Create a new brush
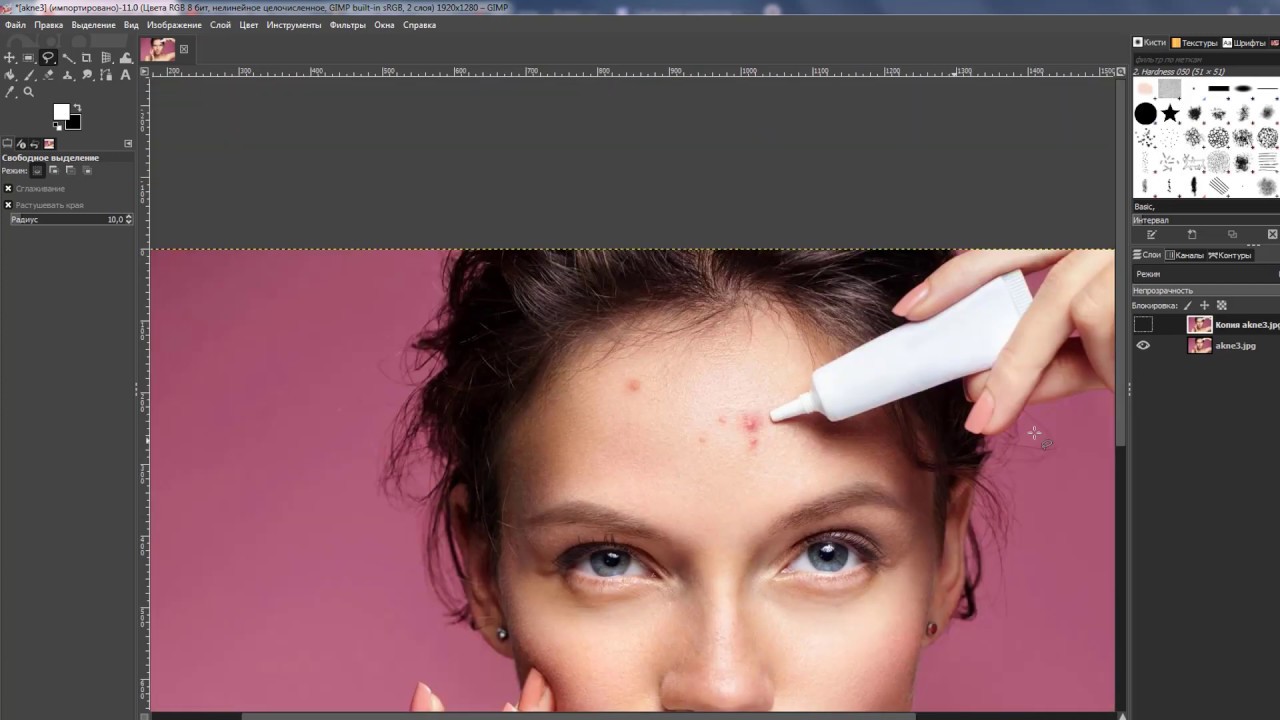 click(x=1192, y=234)
